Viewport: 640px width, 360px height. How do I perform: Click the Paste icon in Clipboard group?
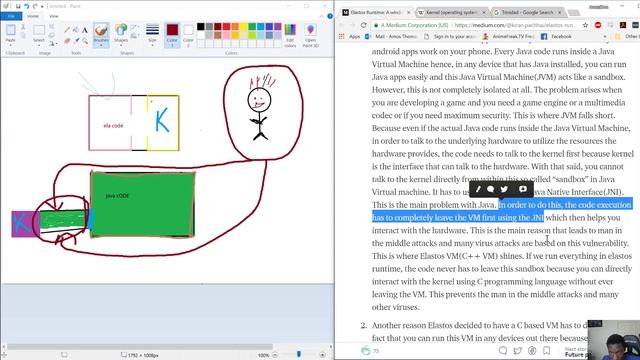tap(11, 30)
